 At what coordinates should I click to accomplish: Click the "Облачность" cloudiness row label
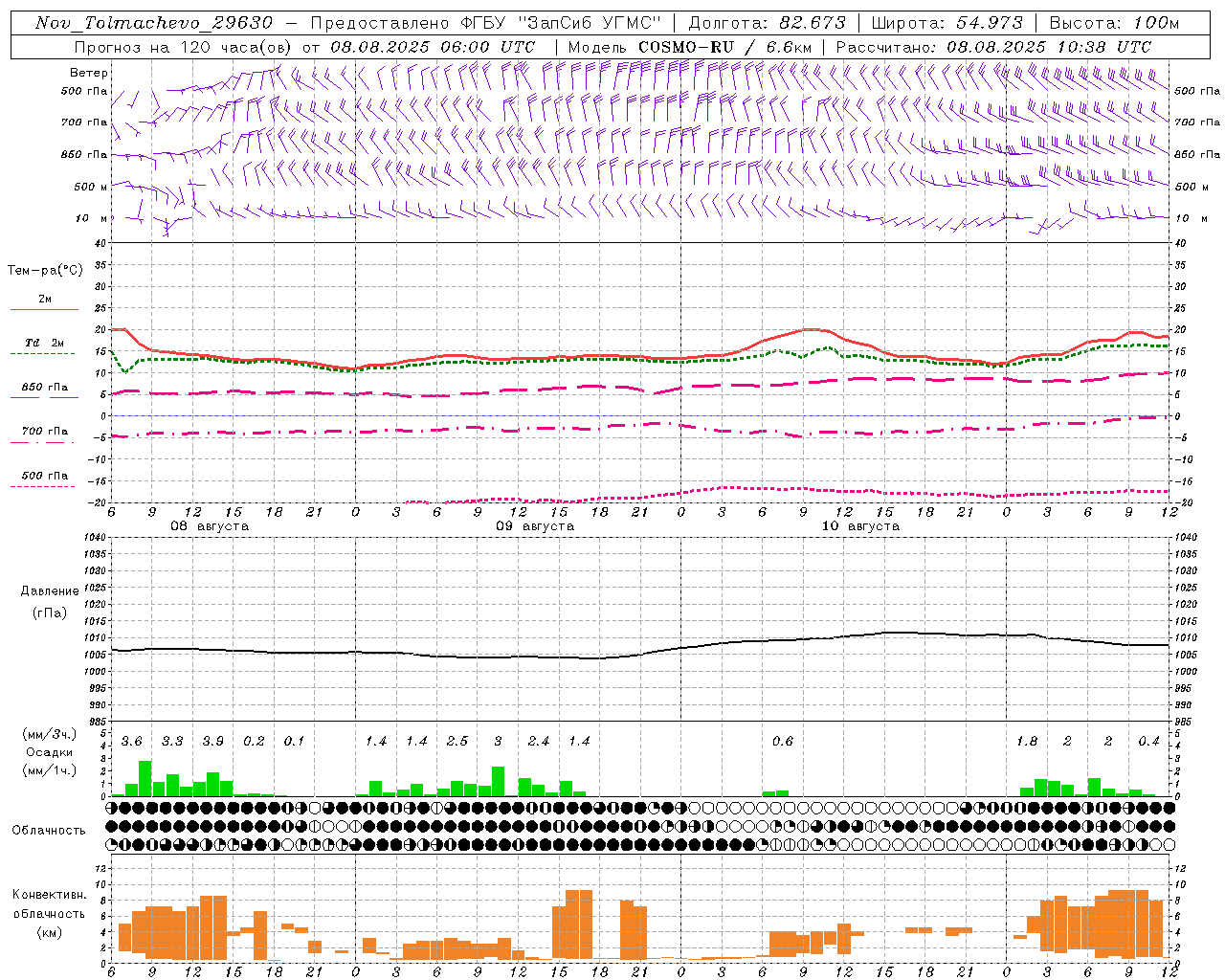click(49, 830)
